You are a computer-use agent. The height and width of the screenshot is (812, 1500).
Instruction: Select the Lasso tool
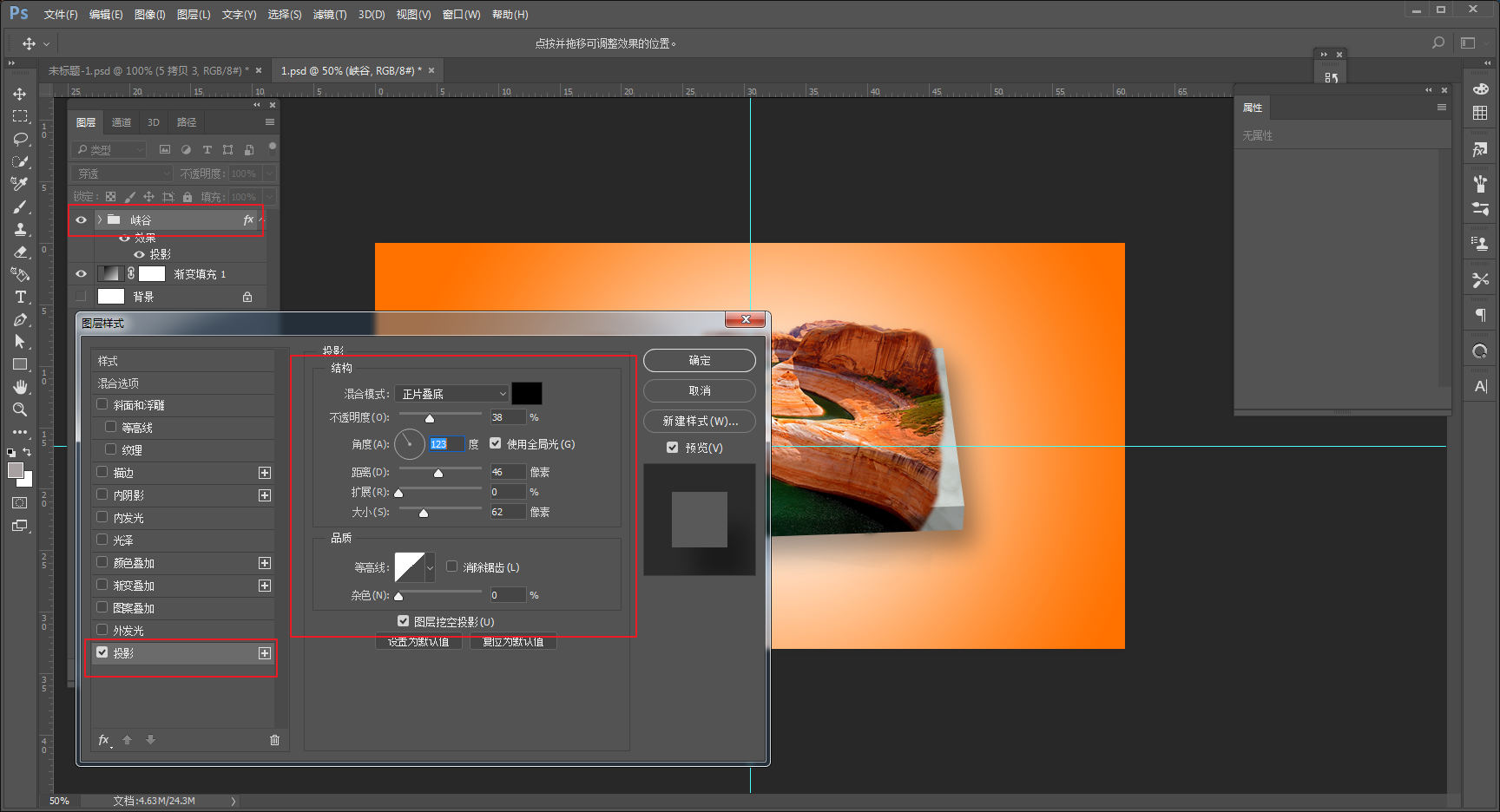click(20, 139)
